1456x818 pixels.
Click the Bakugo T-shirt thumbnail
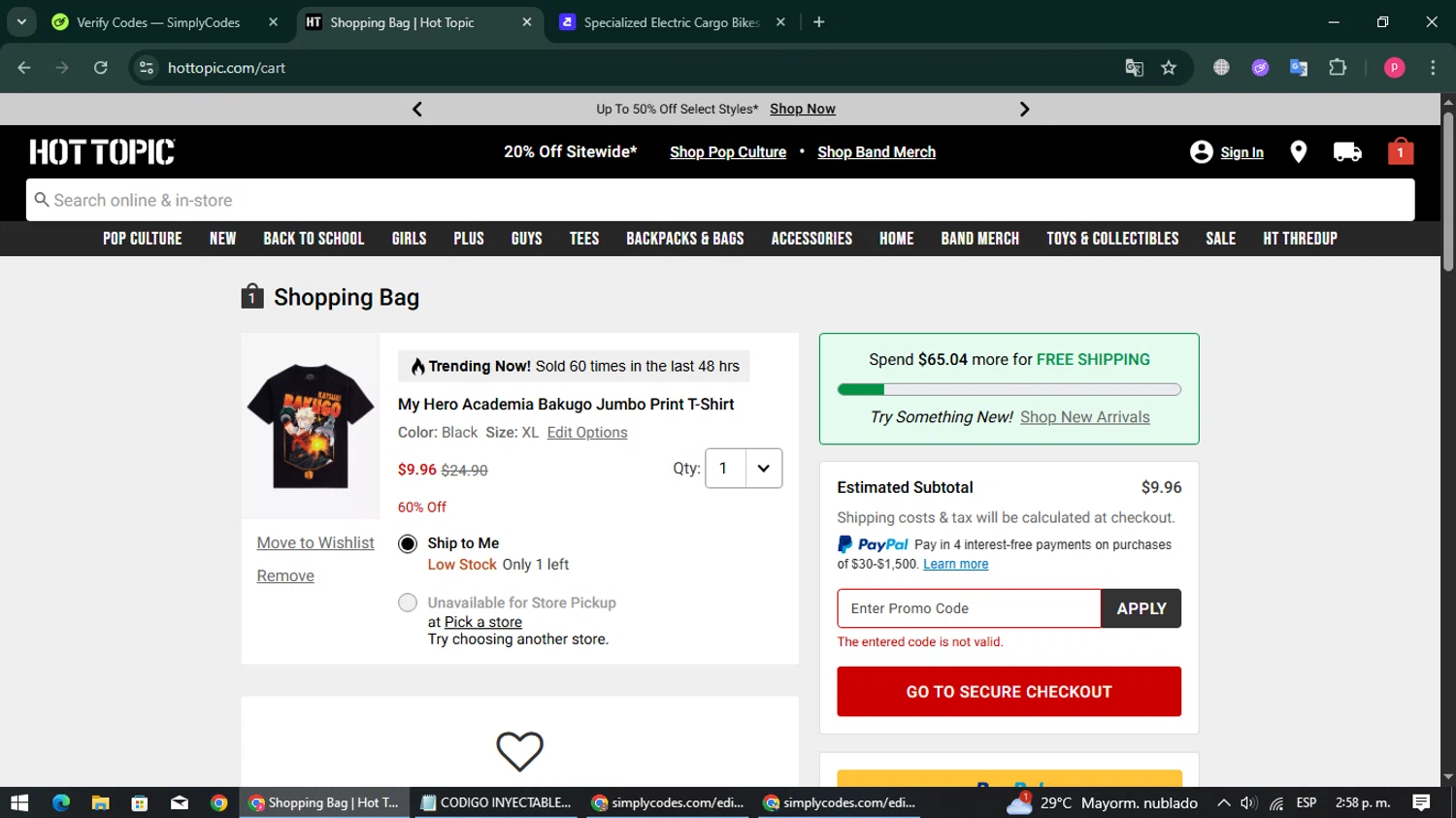[x=311, y=426]
